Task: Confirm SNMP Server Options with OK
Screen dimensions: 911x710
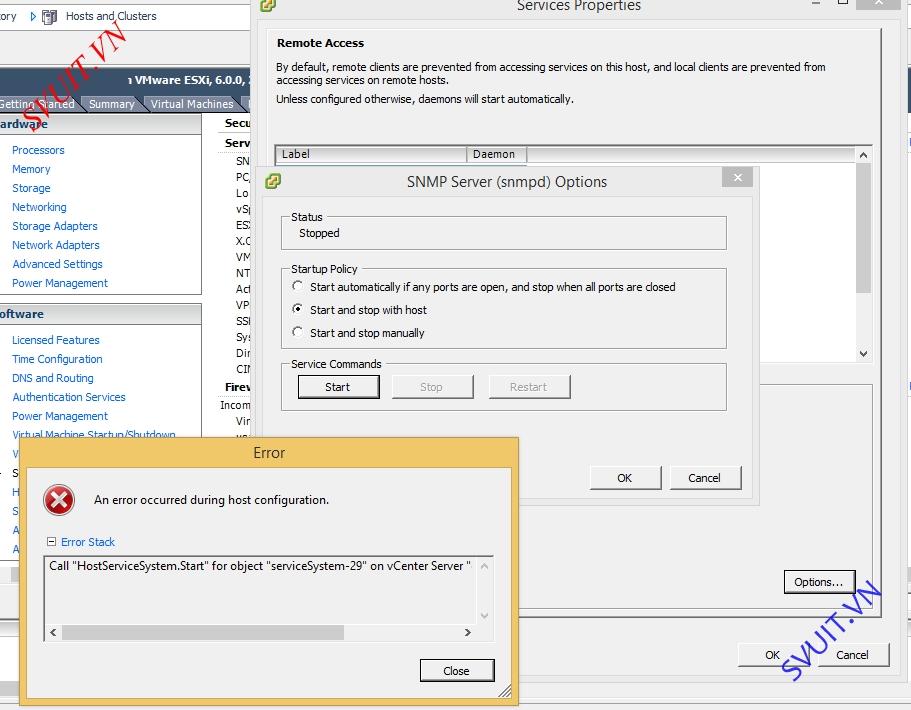Action: point(625,478)
